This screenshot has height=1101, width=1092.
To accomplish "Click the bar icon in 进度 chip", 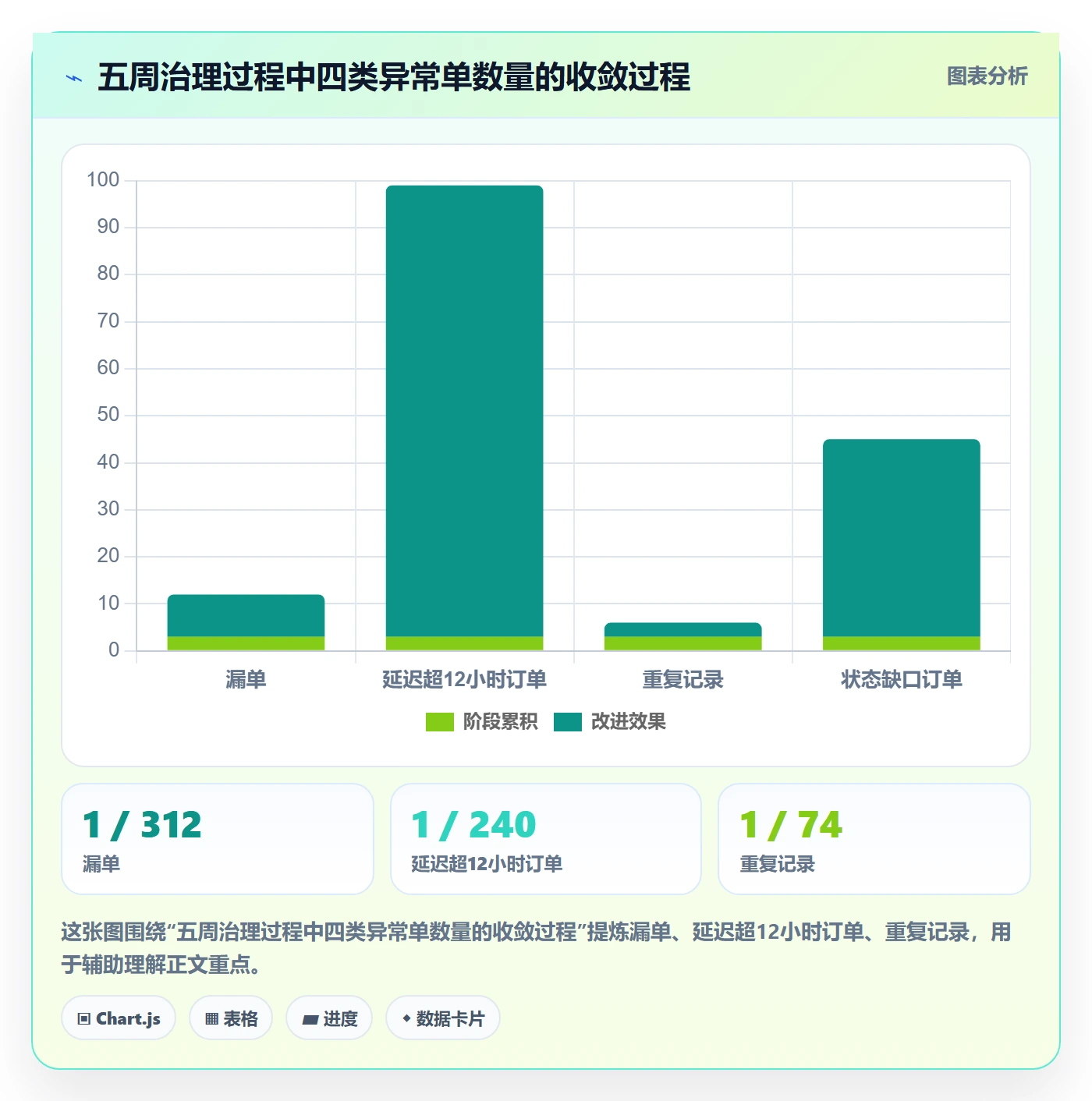I will click(310, 1019).
